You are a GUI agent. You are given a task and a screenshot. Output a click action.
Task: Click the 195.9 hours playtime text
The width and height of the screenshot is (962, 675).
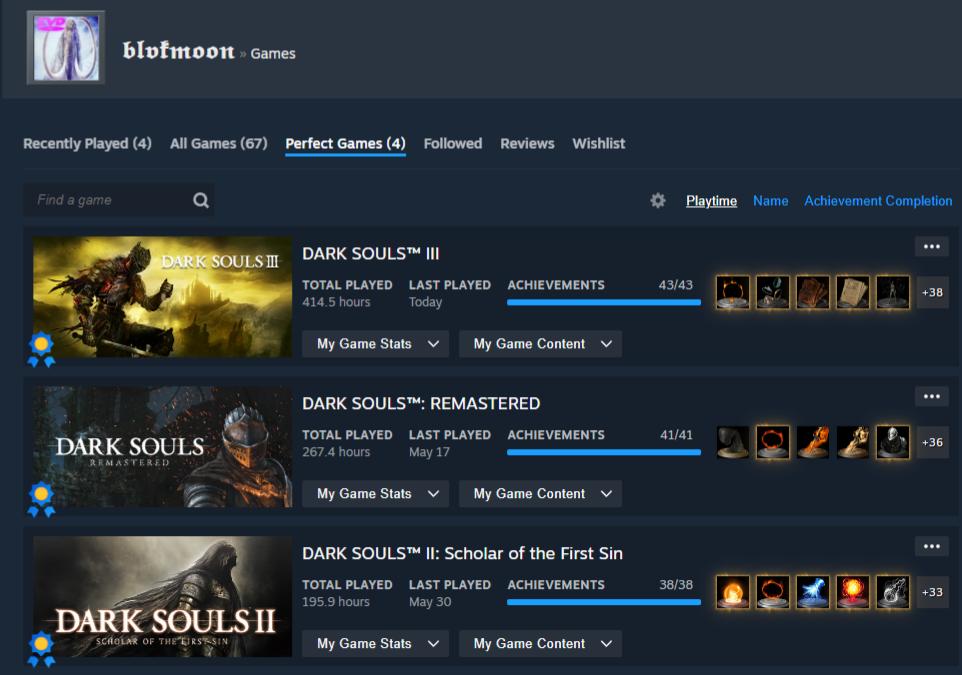pos(336,601)
